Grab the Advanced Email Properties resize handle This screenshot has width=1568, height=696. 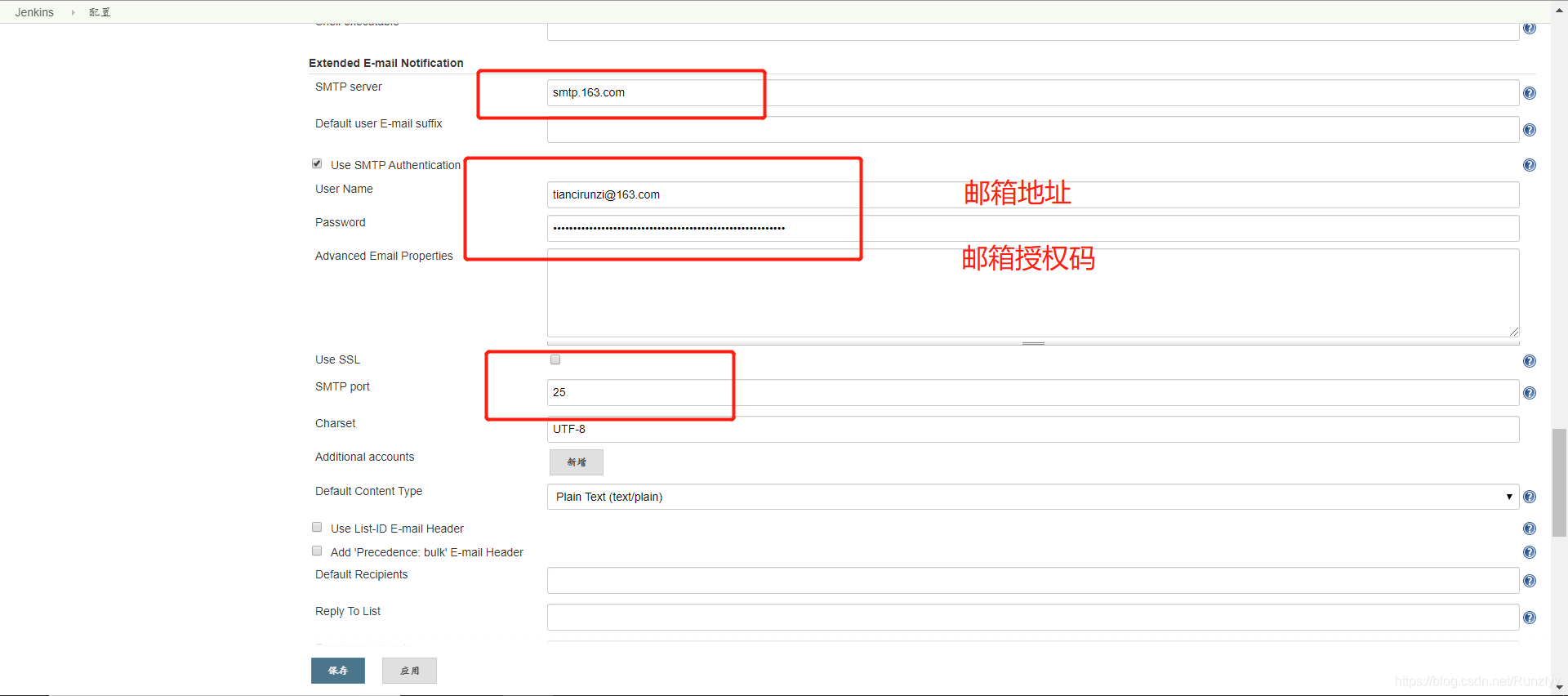[1033, 343]
